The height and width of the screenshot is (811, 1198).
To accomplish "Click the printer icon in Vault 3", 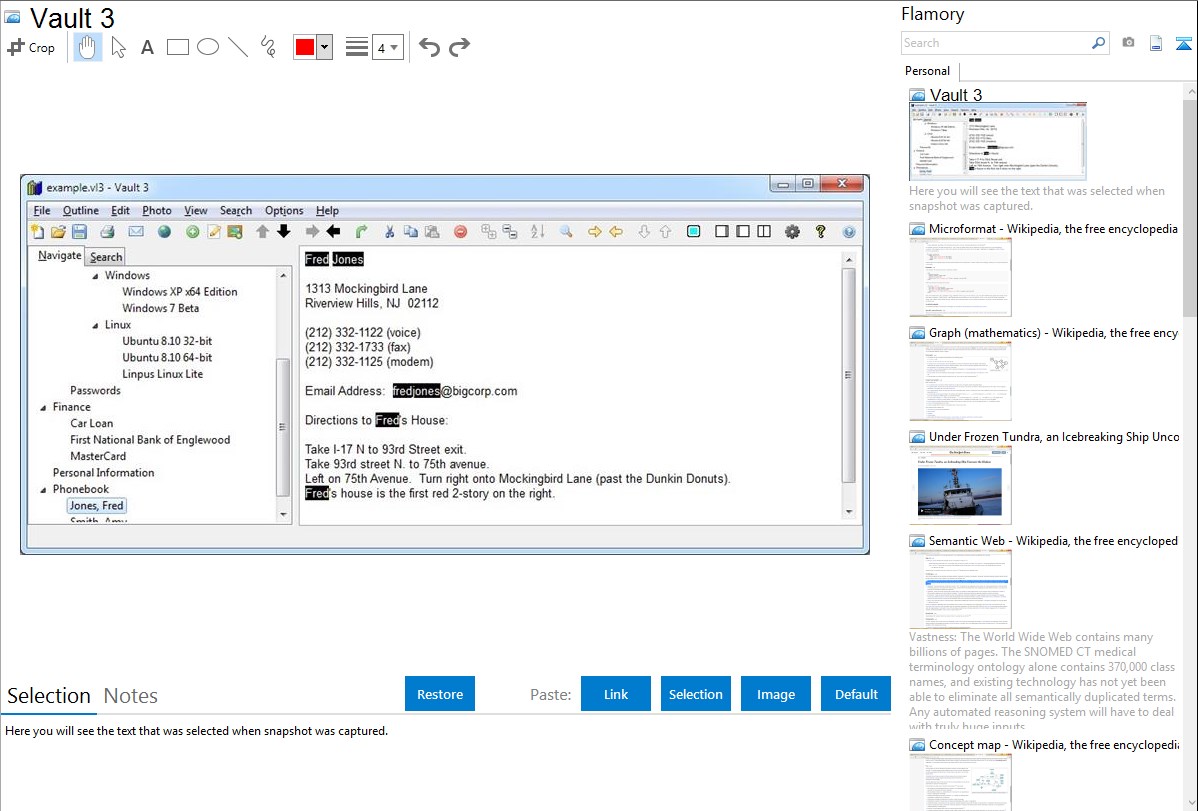I will tap(108, 232).
